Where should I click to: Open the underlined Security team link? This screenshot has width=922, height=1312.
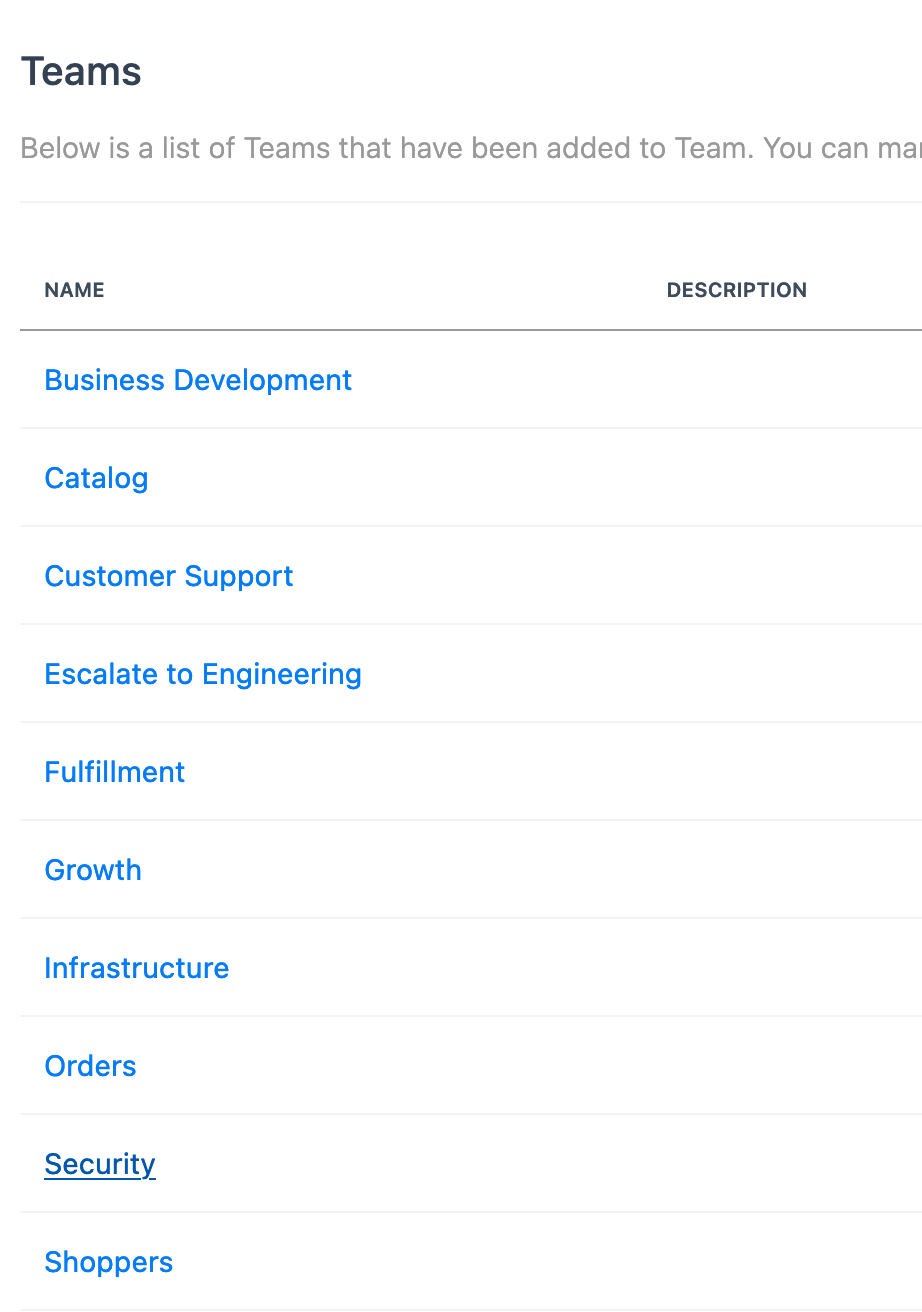click(x=100, y=1164)
